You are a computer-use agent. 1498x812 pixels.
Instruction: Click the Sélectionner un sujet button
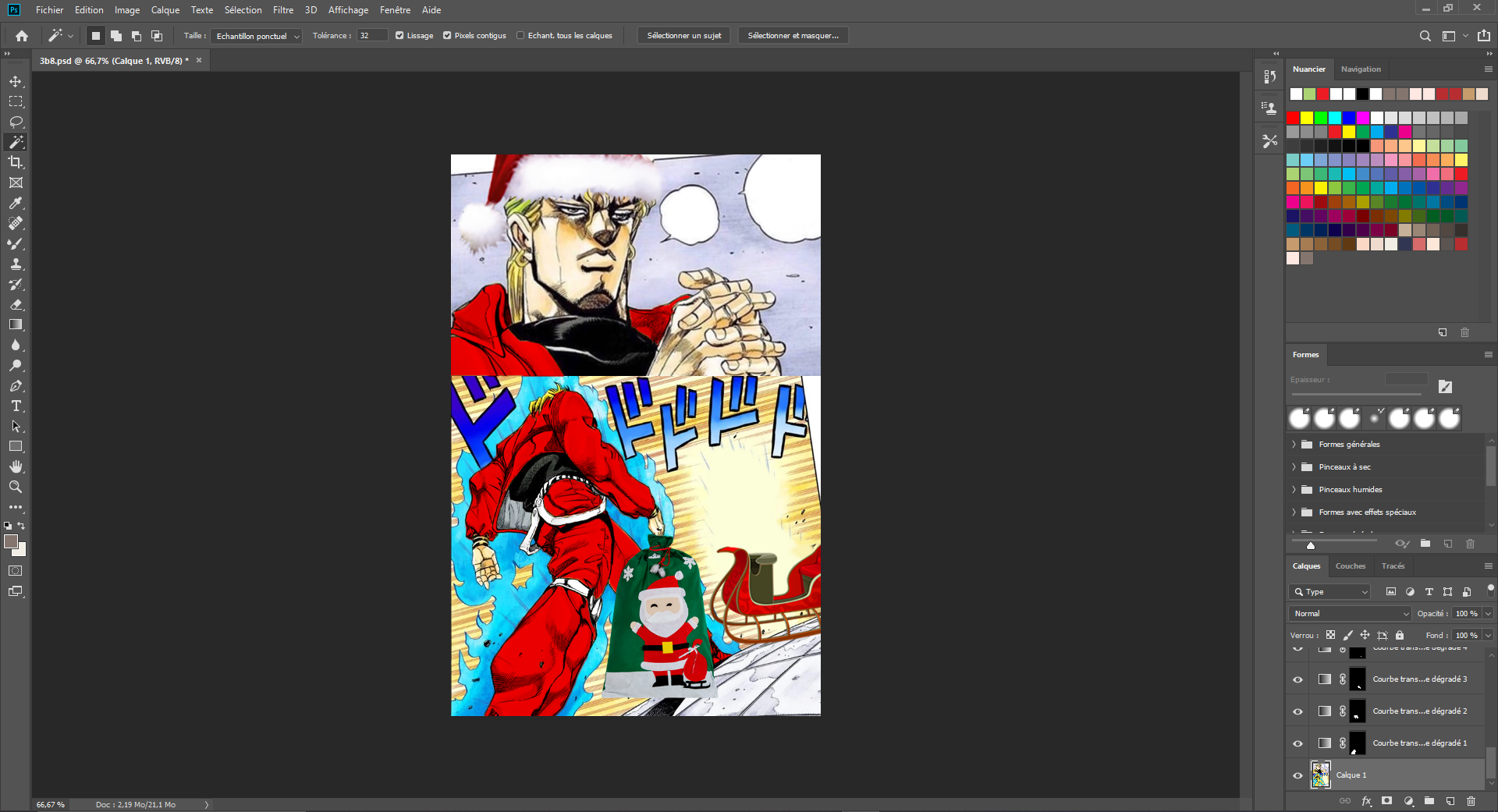coord(683,36)
